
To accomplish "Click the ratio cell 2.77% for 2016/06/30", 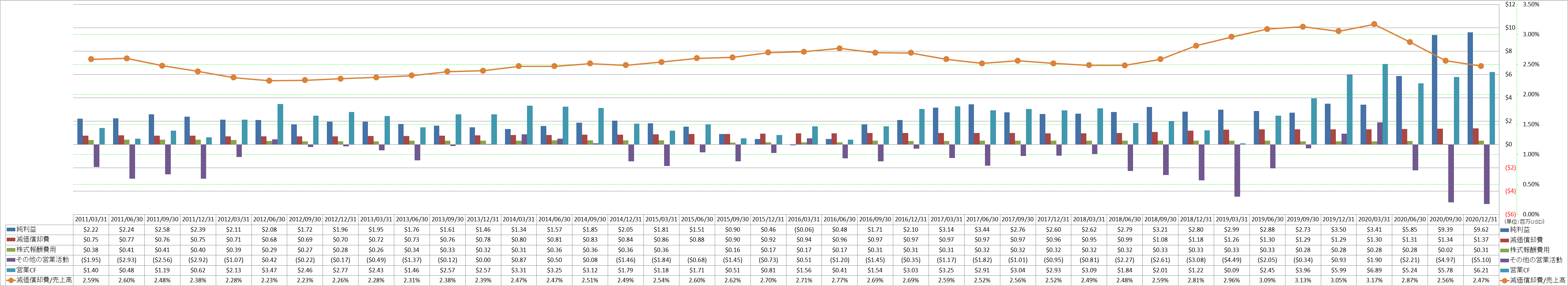I will 840,281.
